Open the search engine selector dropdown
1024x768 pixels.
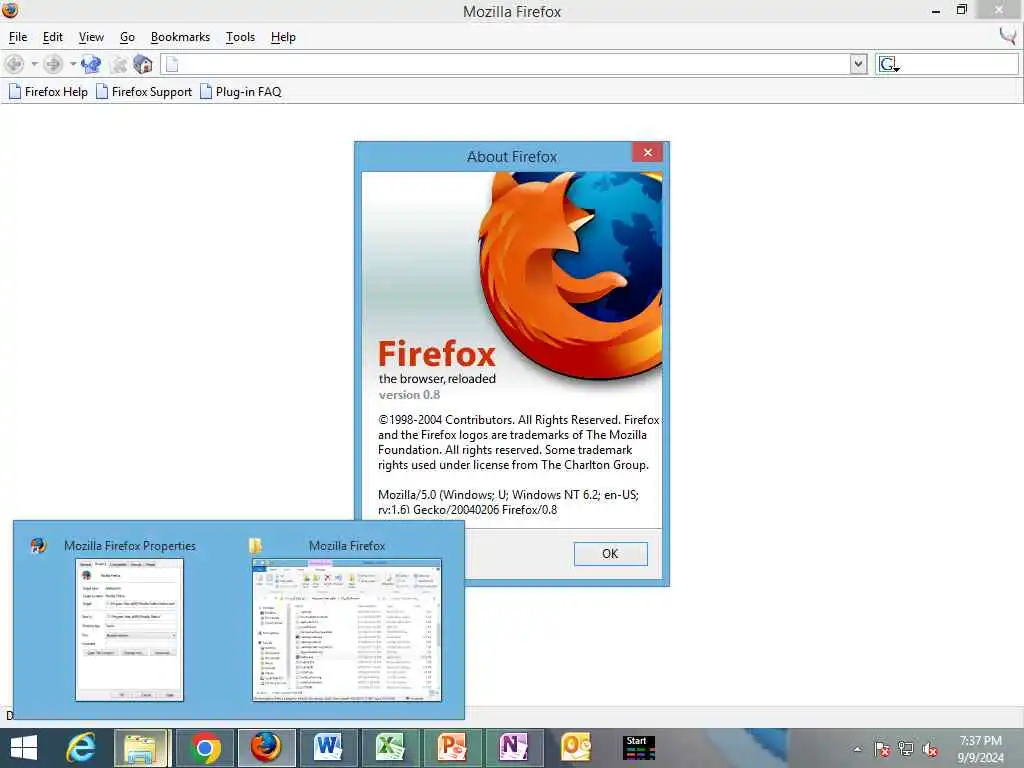pyautogui.click(x=888, y=64)
